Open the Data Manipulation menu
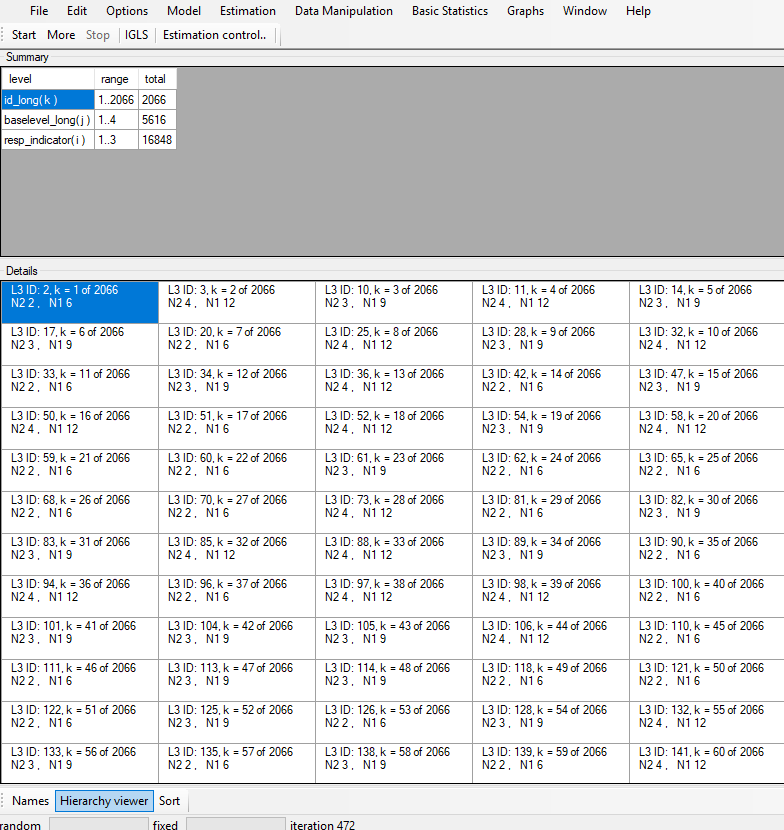The width and height of the screenshot is (784, 830). [x=344, y=11]
